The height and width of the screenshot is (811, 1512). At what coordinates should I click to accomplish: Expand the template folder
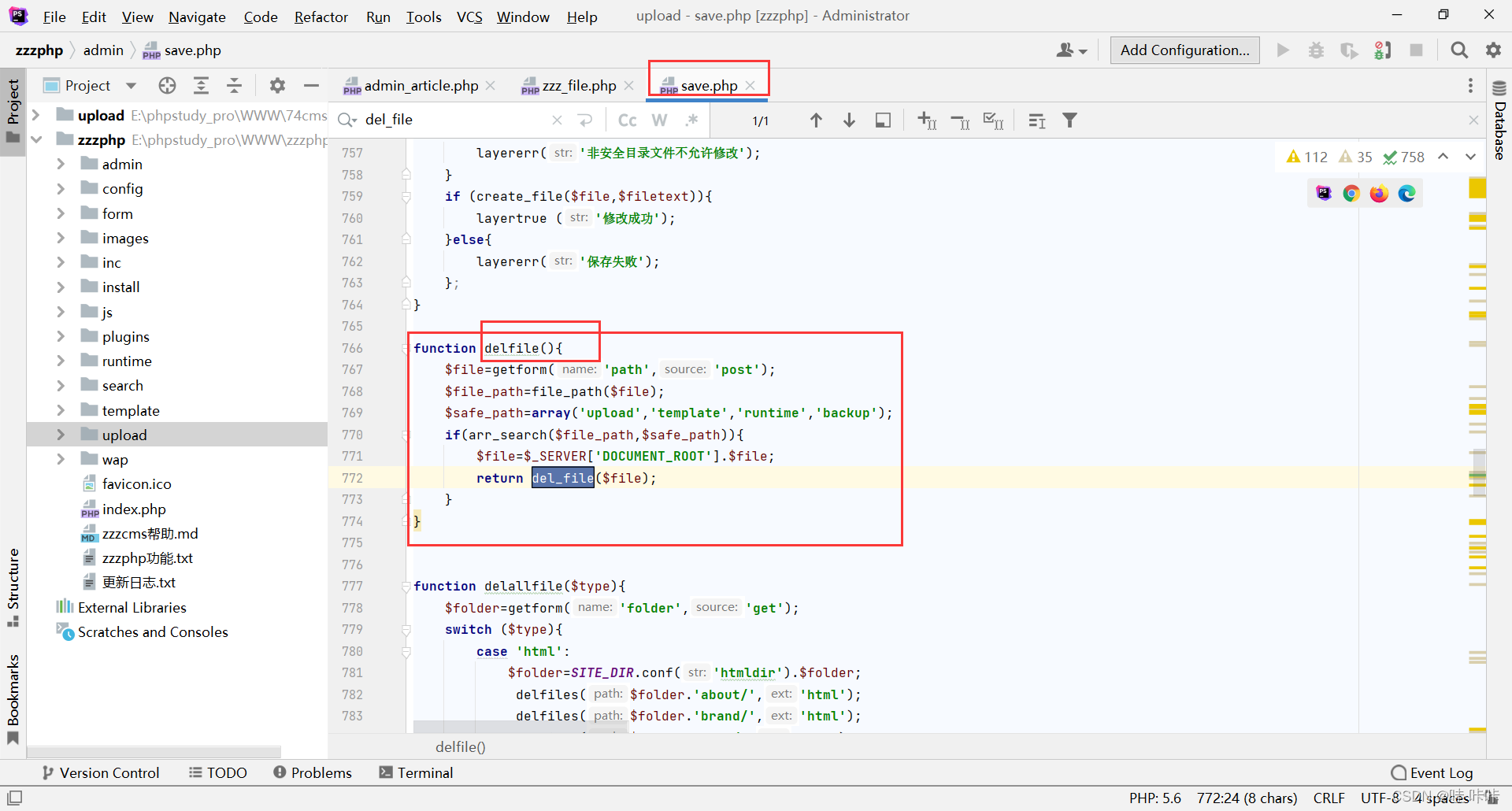click(61, 410)
